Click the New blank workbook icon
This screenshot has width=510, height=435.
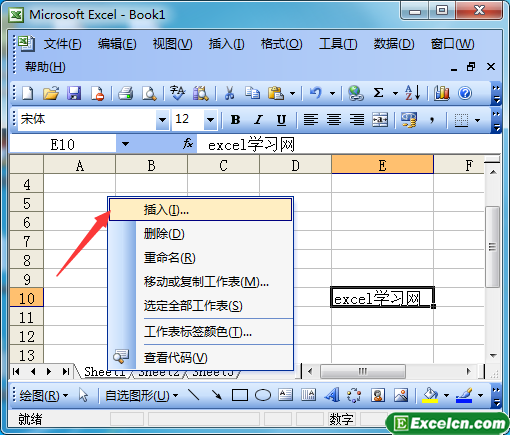tap(28, 93)
